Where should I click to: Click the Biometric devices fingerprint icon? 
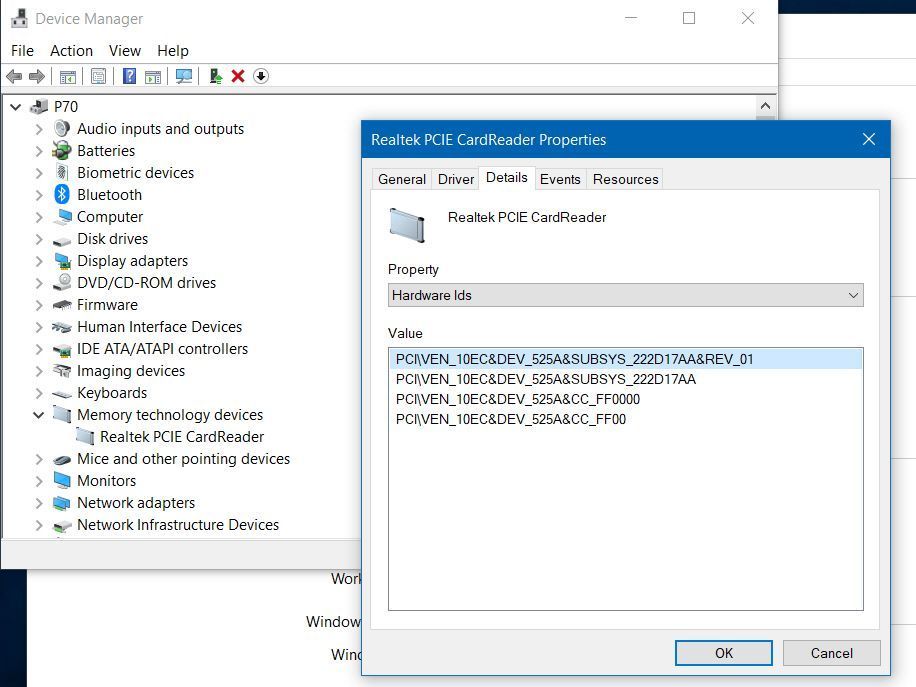(62, 172)
